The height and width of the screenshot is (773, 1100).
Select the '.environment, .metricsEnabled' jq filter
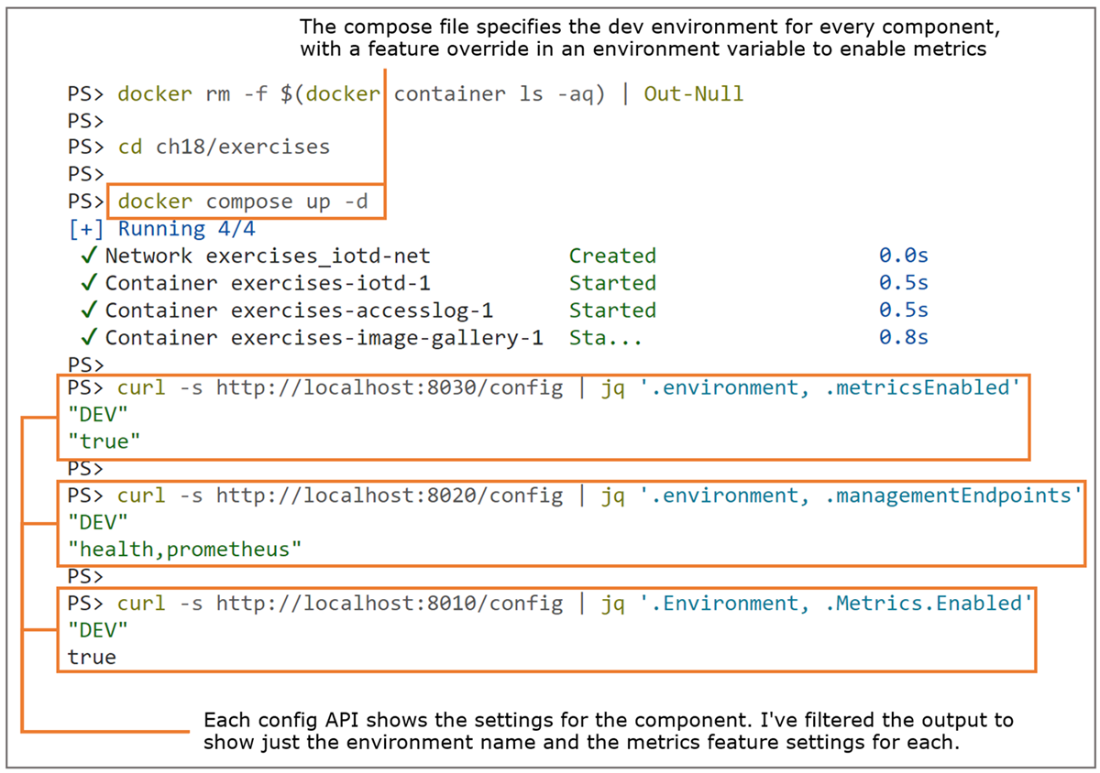830,388
